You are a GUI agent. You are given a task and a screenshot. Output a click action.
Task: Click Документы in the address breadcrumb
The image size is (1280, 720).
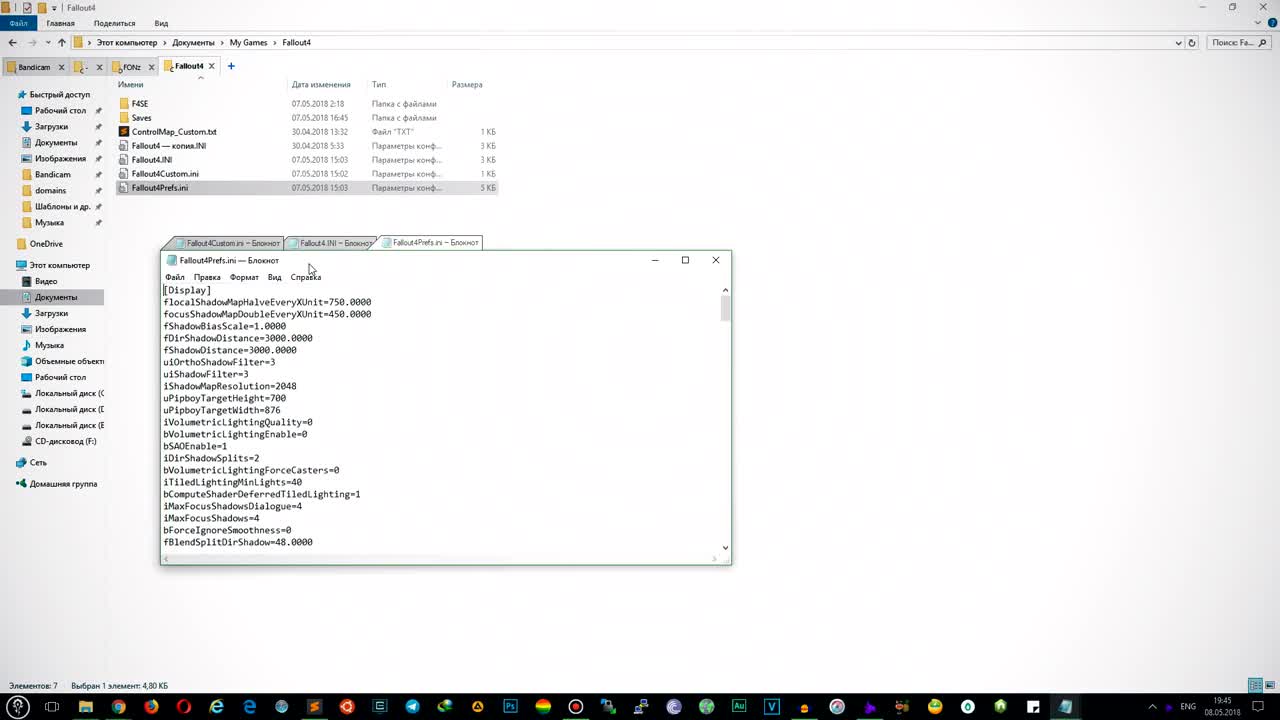193,43
